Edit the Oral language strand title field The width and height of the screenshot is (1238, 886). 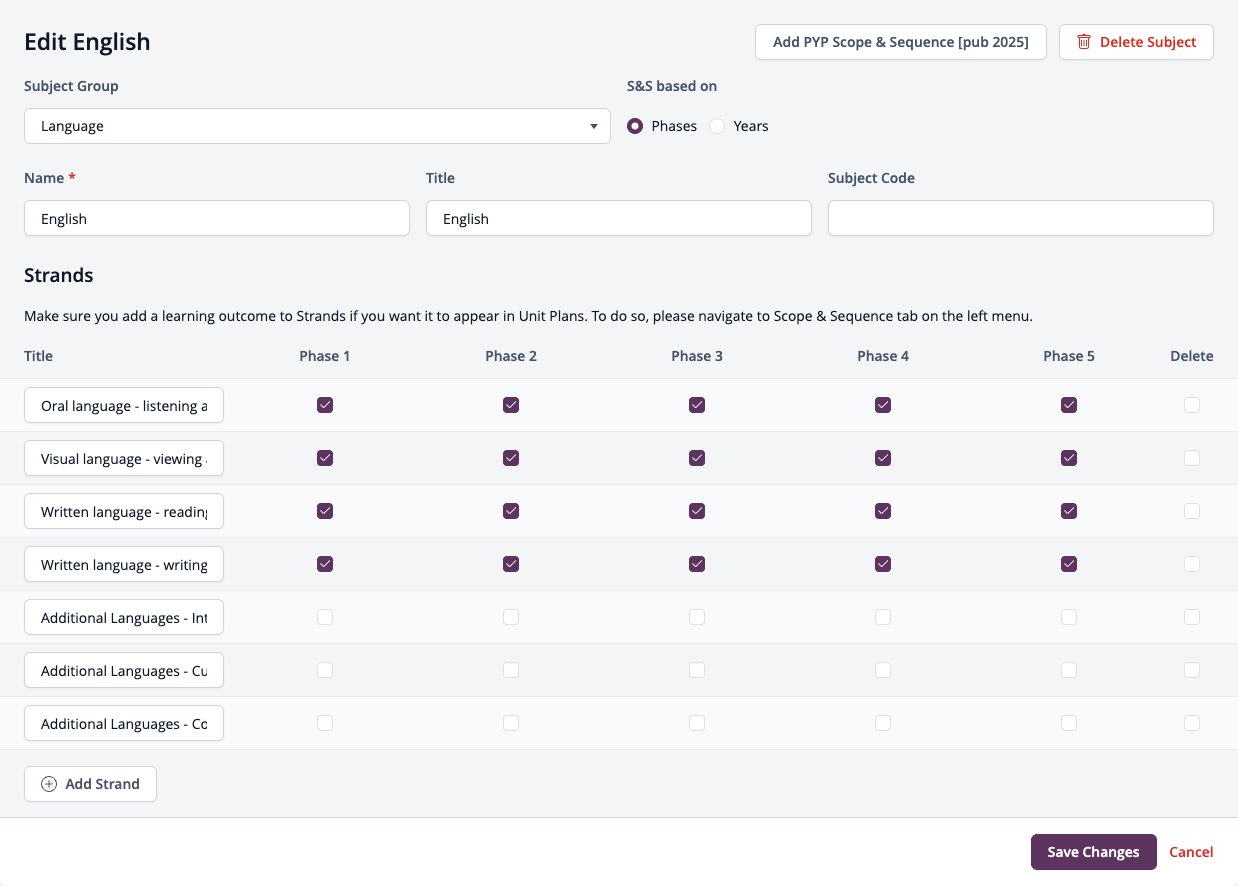pyautogui.click(x=124, y=406)
